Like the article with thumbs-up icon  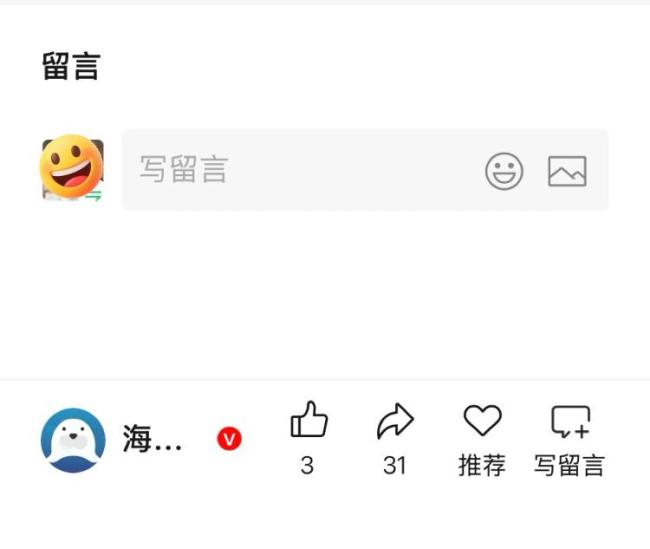tap(309, 419)
